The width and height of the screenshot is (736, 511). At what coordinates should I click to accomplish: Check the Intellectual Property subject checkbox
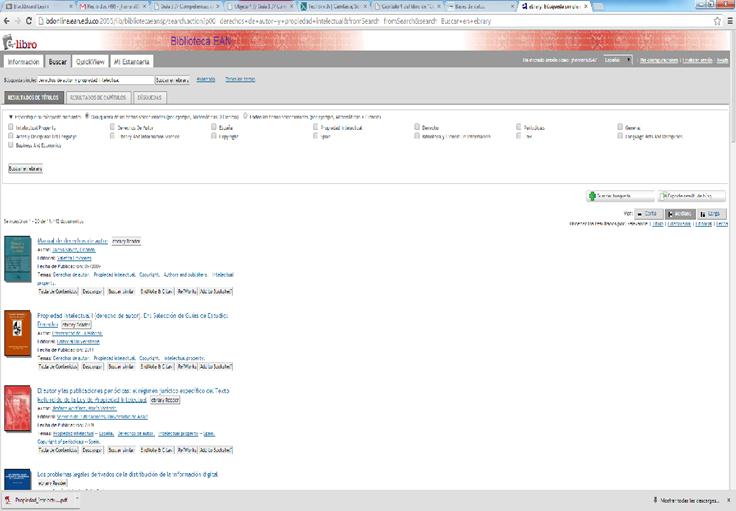[x=11, y=127]
